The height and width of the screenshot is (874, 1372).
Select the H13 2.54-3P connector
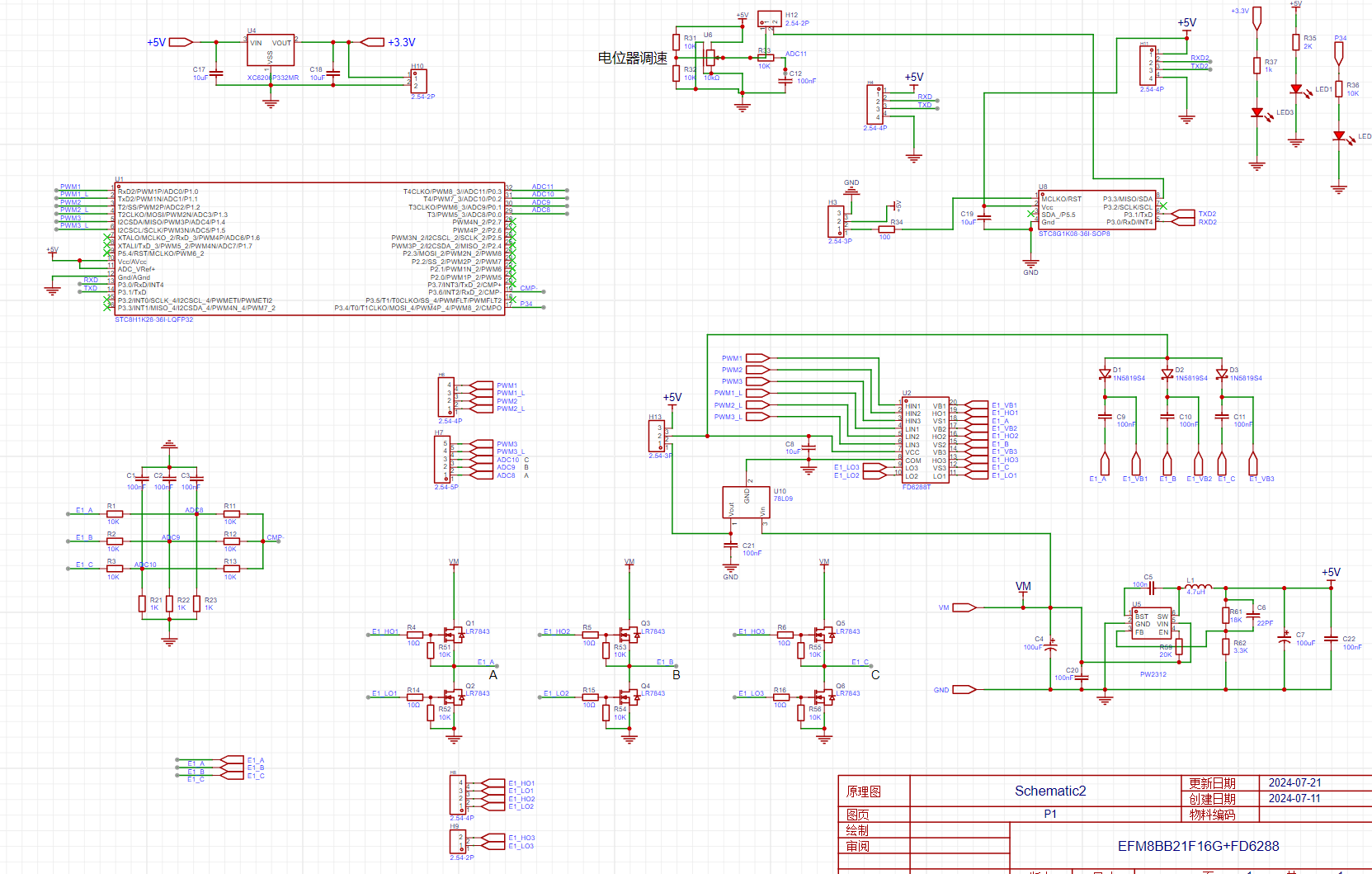pyautogui.click(x=658, y=435)
